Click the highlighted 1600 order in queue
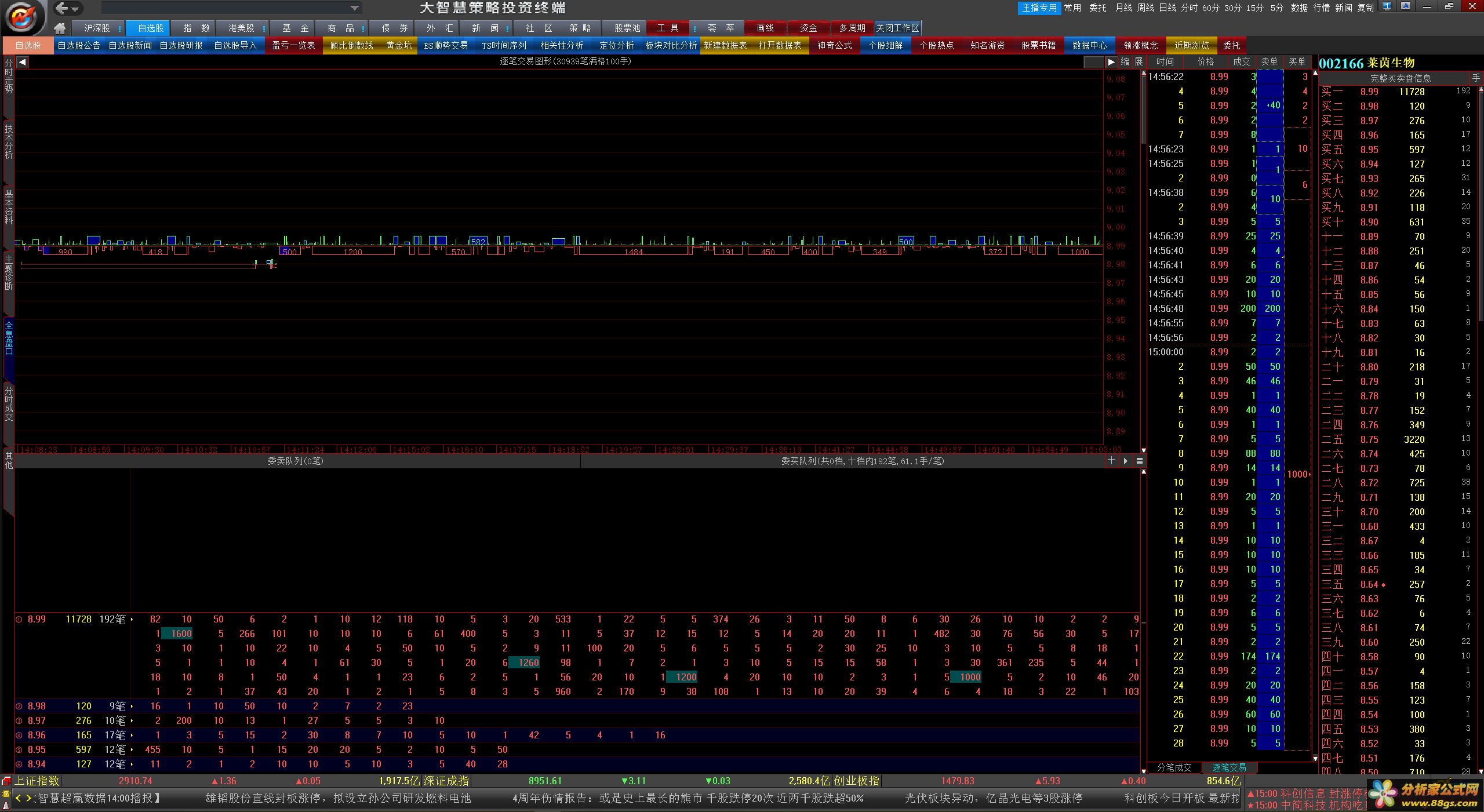Viewport: 1484px width, 812px height. coord(177,634)
